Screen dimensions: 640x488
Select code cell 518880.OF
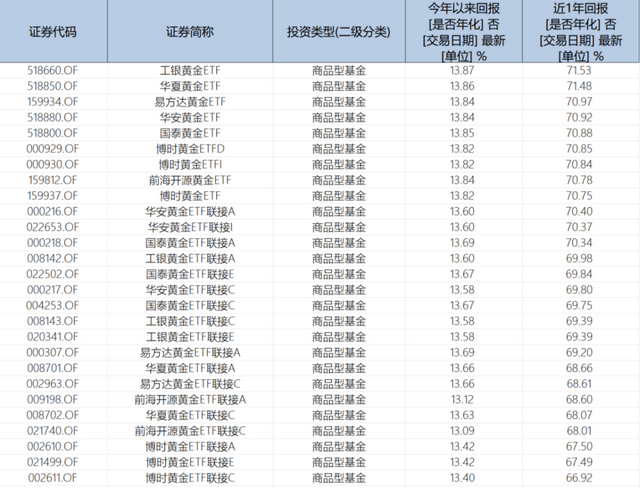(x=52, y=118)
